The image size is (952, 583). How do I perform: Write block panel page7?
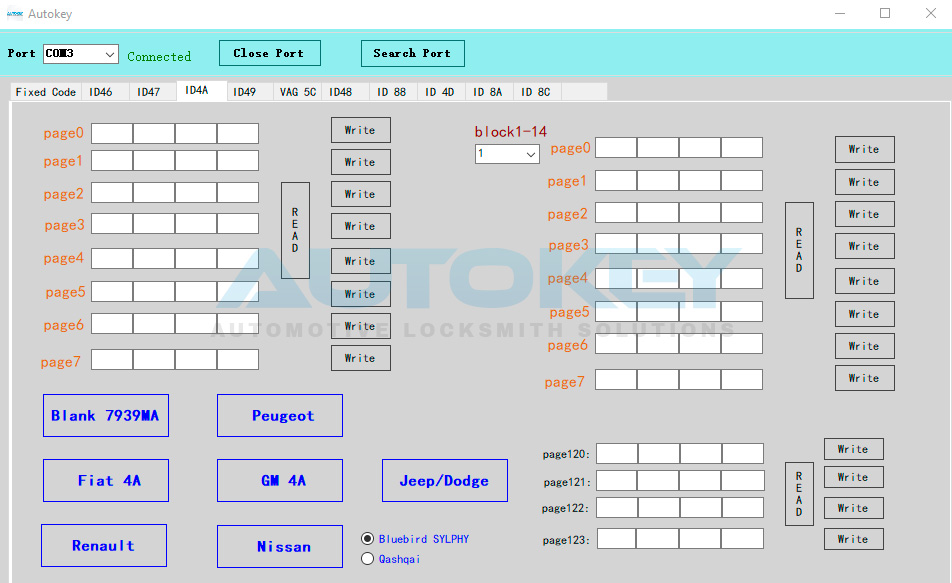click(x=865, y=378)
